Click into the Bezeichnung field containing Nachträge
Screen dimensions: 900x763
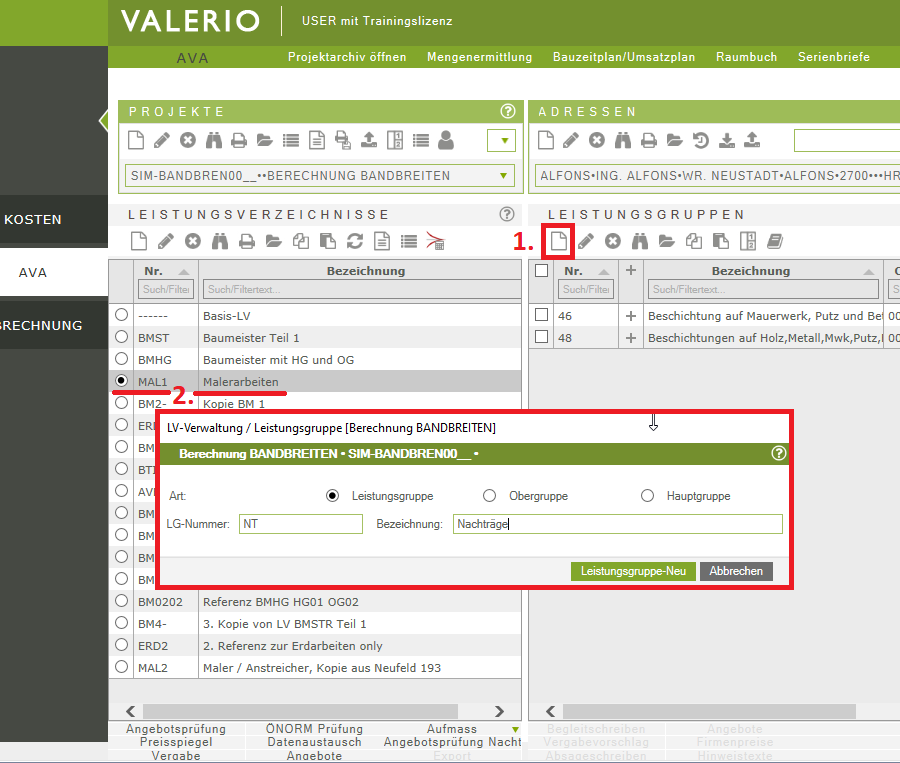tap(615, 524)
